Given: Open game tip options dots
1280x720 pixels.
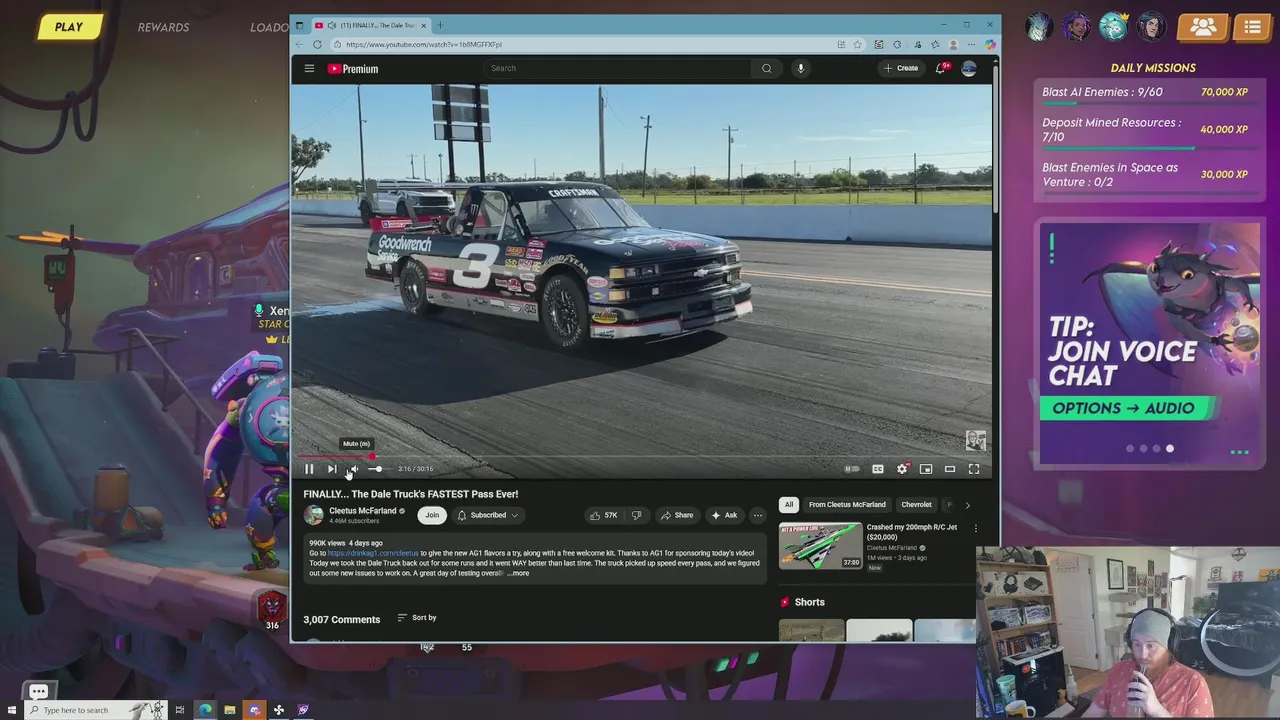Looking at the screenshot, I should coord(1240,452).
